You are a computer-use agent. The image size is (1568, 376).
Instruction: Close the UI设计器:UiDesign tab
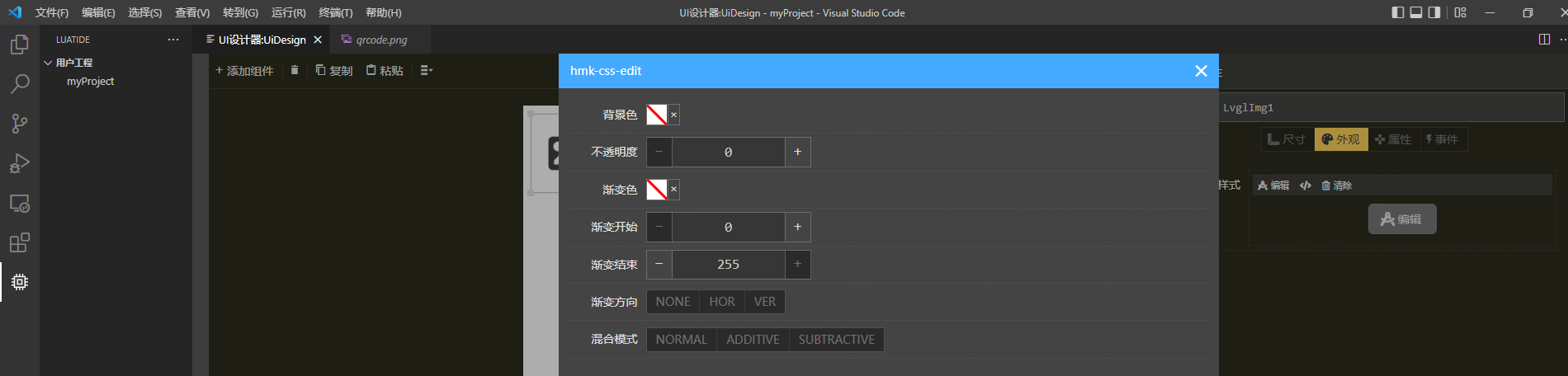point(318,40)
